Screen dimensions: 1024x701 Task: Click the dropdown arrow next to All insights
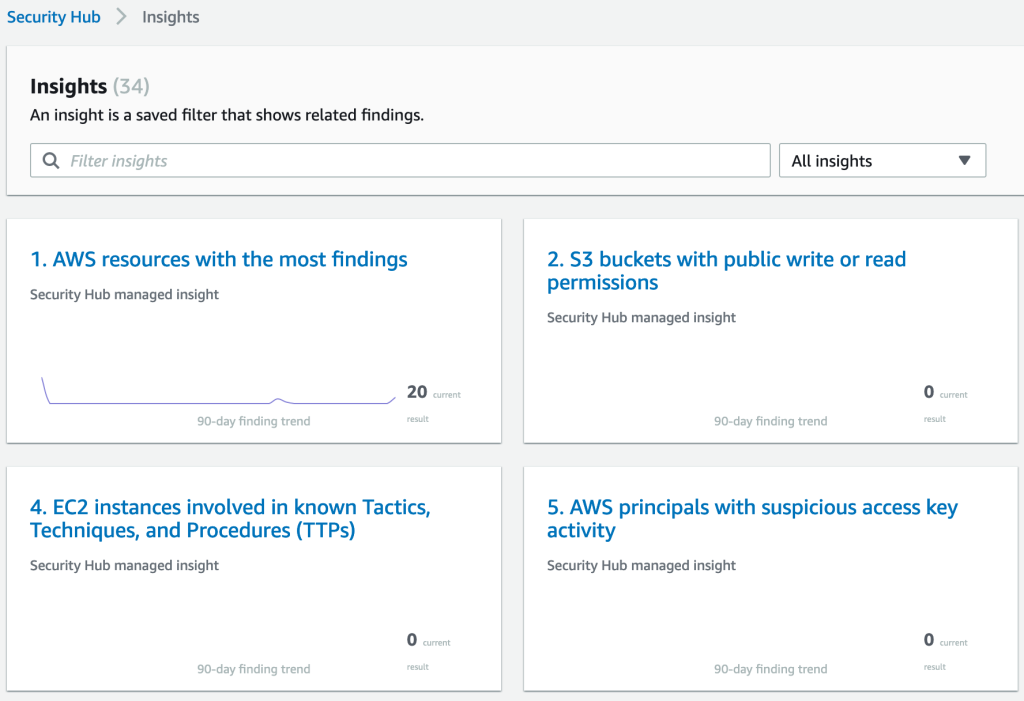[963, 160]
